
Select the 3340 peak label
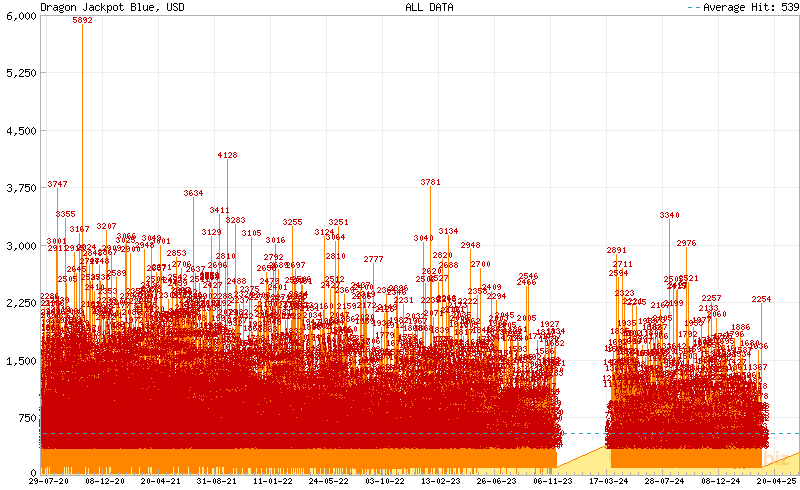[x=669, y=215]
